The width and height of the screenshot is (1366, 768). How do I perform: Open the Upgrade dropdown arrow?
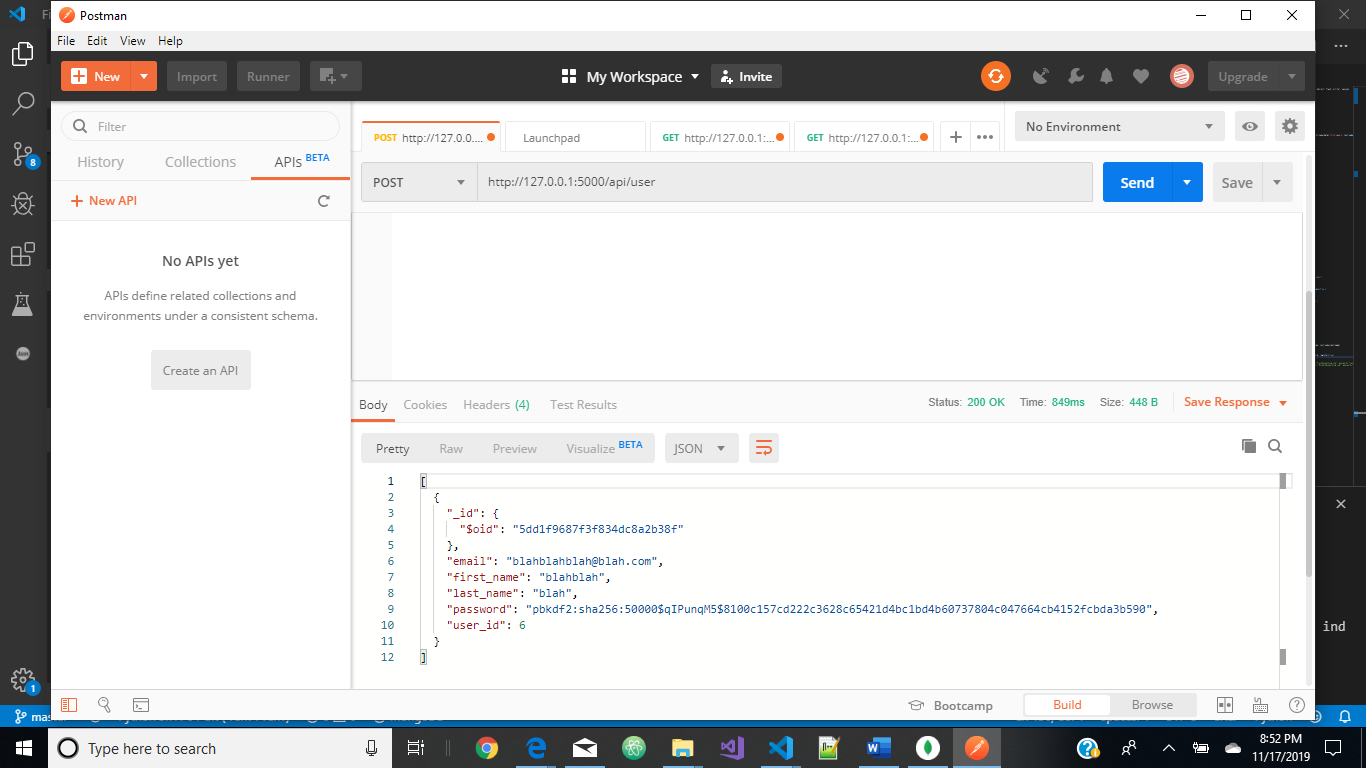1291,76
